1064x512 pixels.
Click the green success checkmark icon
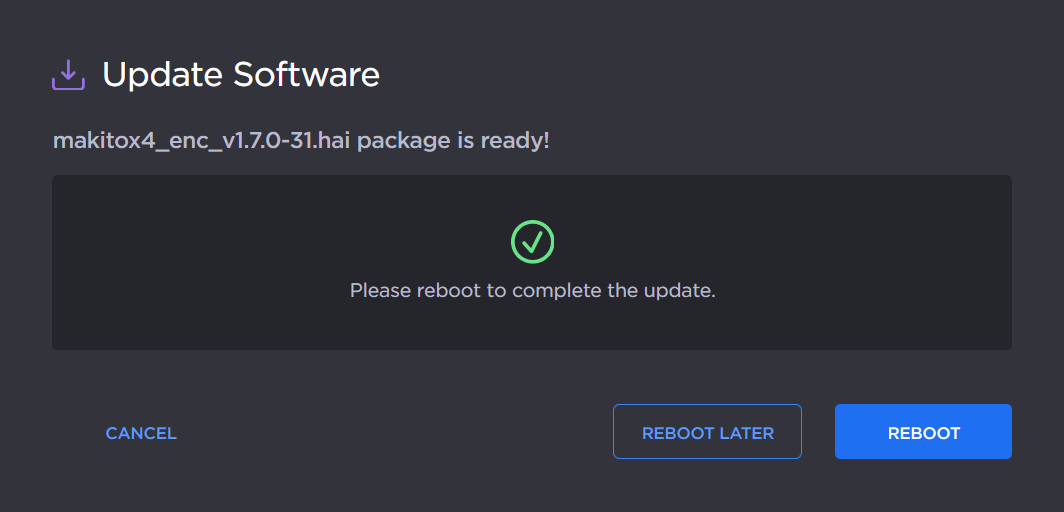[532, 242]
